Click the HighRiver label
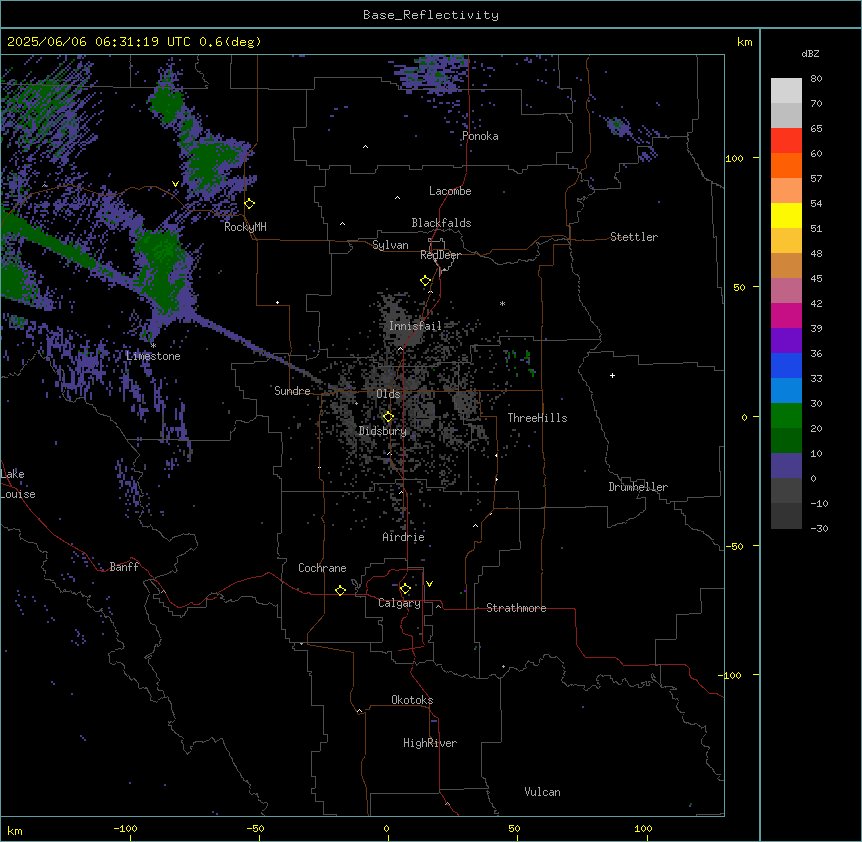This screenshot has width=862, height=842. pyautogui.click(x=430, y=743)
